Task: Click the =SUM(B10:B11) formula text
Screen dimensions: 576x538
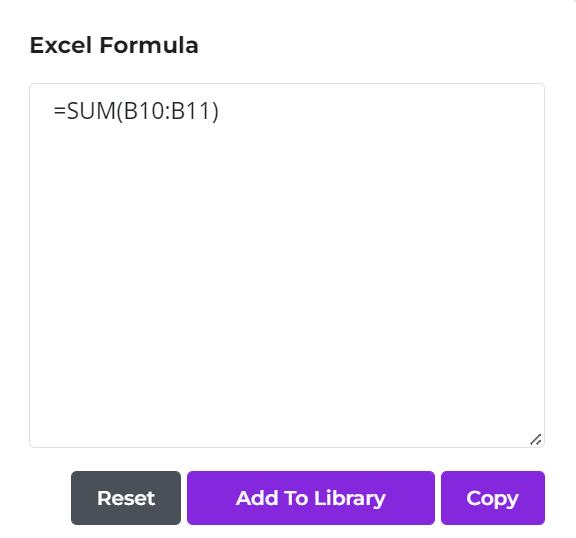Action: [136, 111]
